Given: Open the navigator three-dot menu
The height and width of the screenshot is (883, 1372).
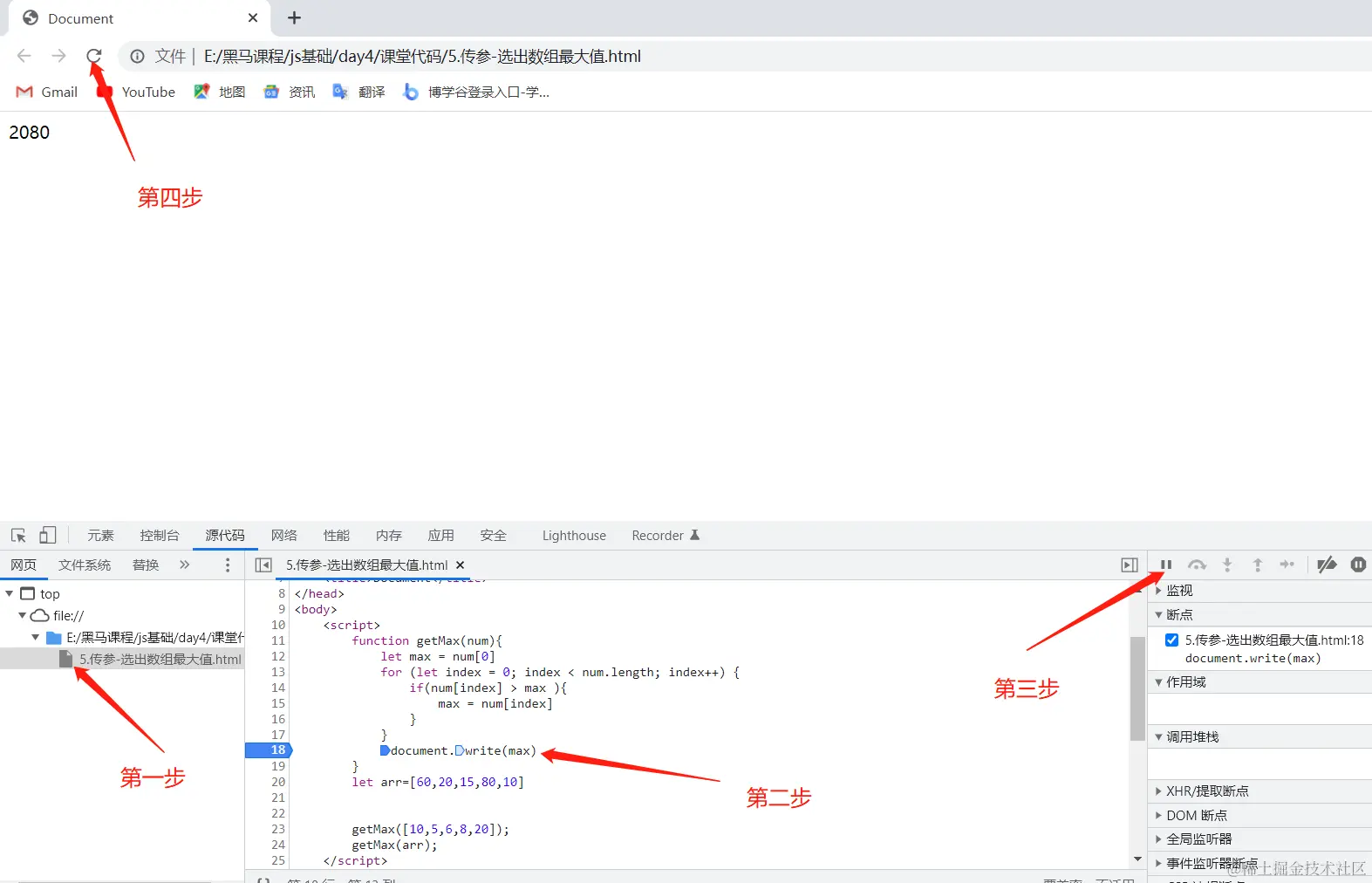Looking at the screenshot, I should (x=228, y=565).
